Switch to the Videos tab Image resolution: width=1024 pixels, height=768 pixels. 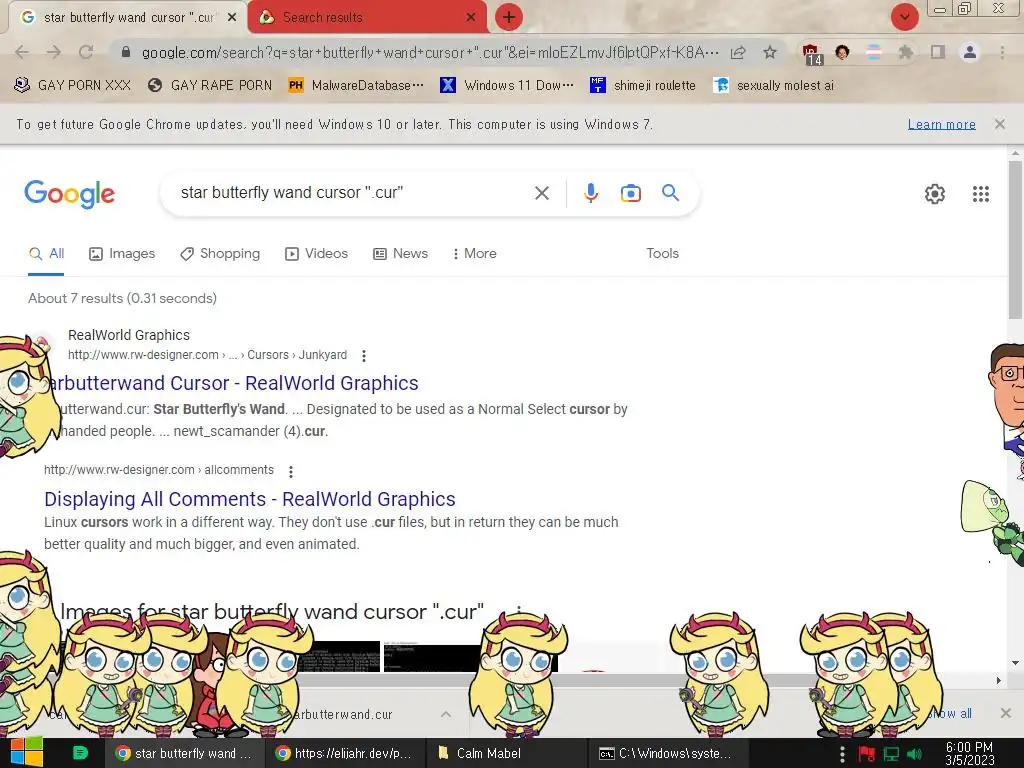coord(317,253)
